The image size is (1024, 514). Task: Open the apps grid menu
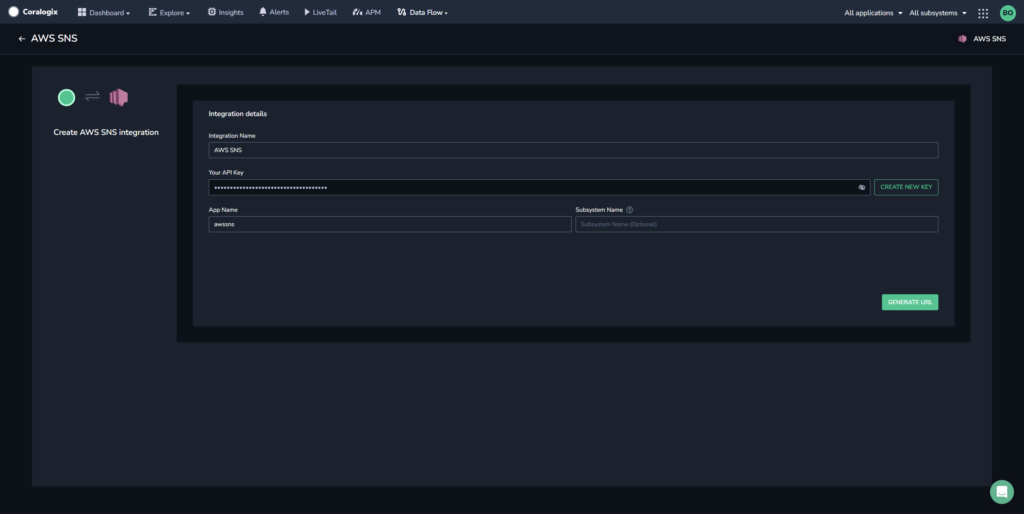point(983,13)
